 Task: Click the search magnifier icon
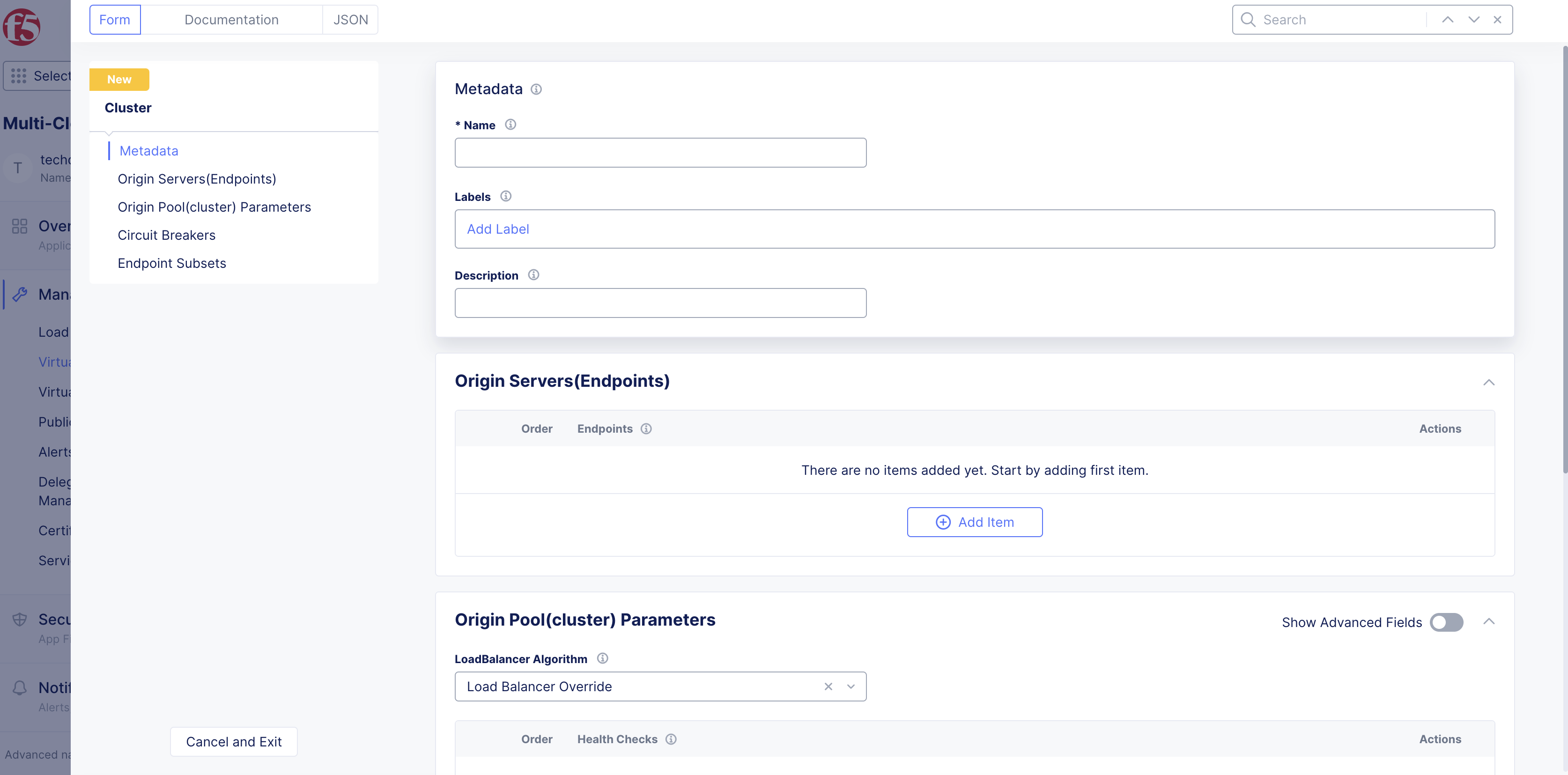[x=1248, y=20]
